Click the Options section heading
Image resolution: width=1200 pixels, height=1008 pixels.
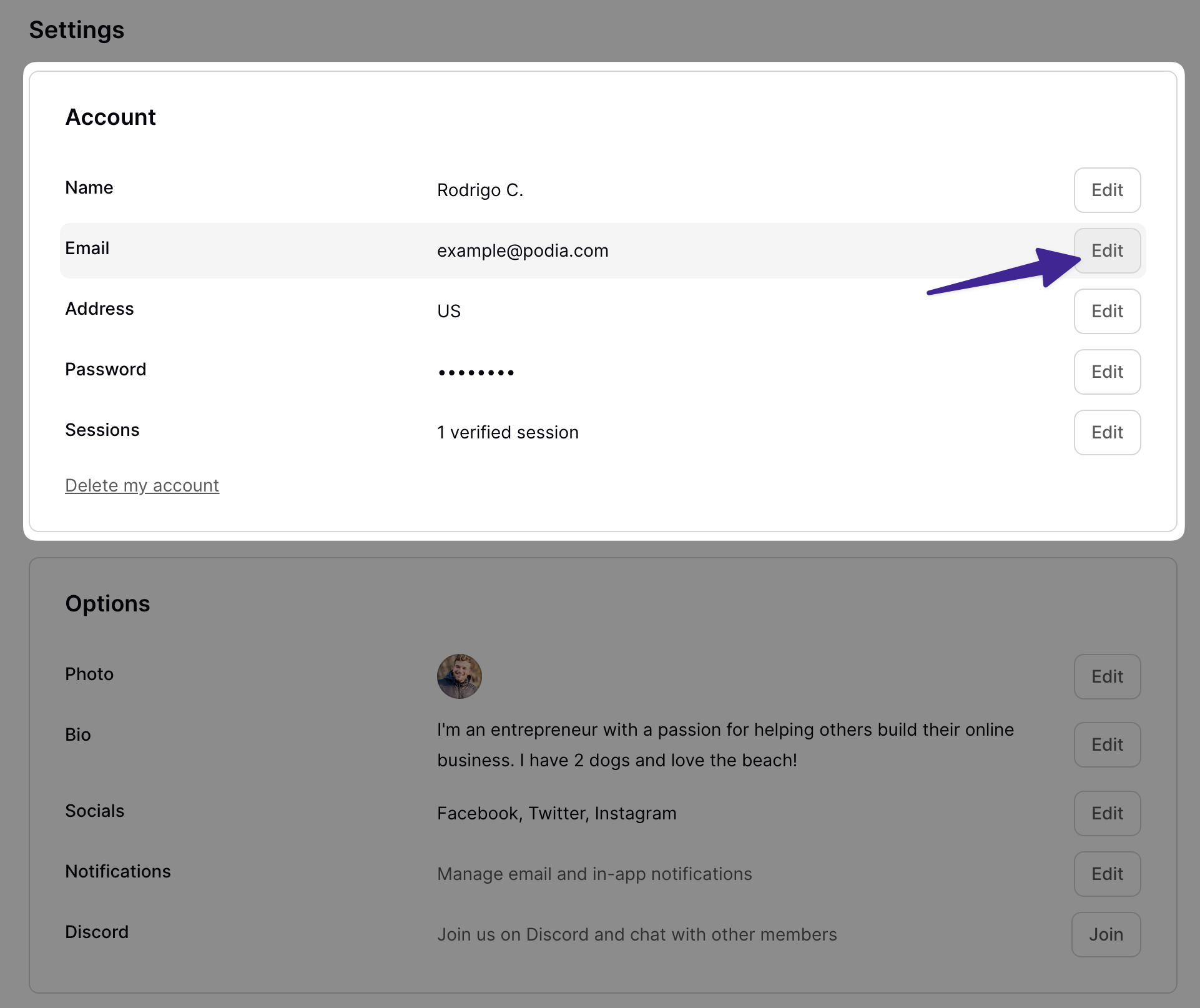(107, 604)
